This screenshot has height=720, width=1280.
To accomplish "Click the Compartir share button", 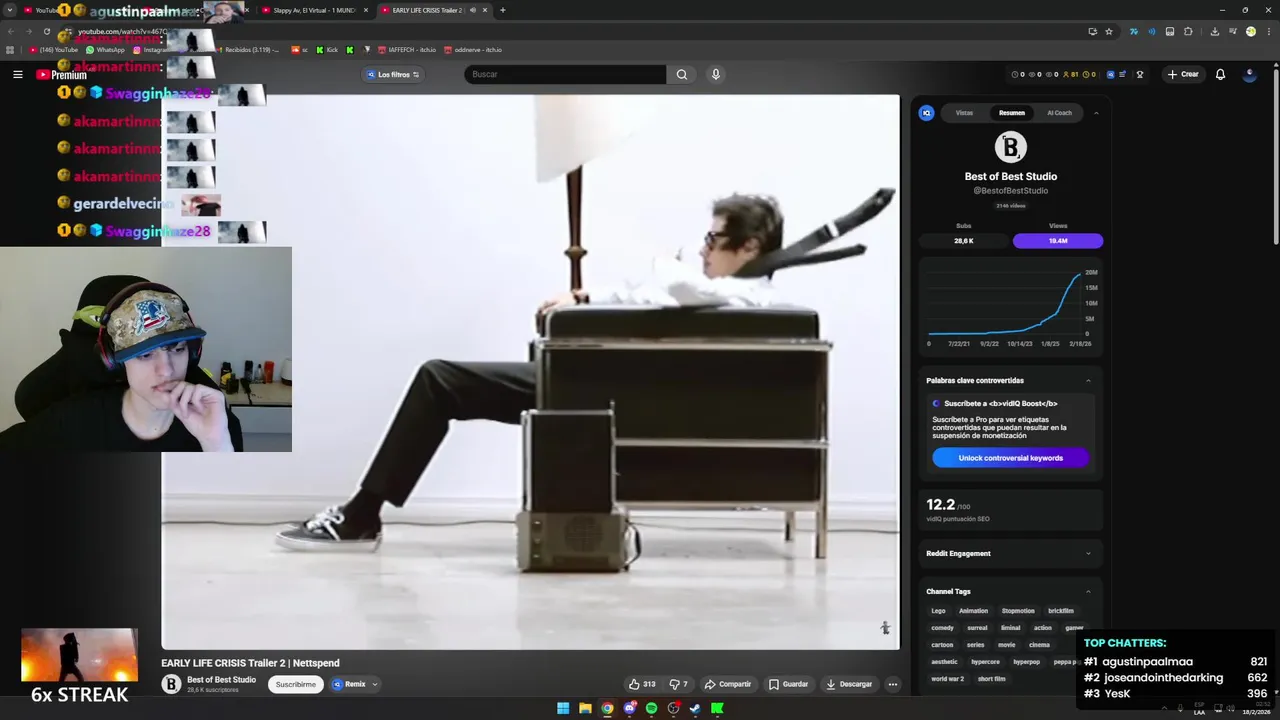I will click(727, 684).
